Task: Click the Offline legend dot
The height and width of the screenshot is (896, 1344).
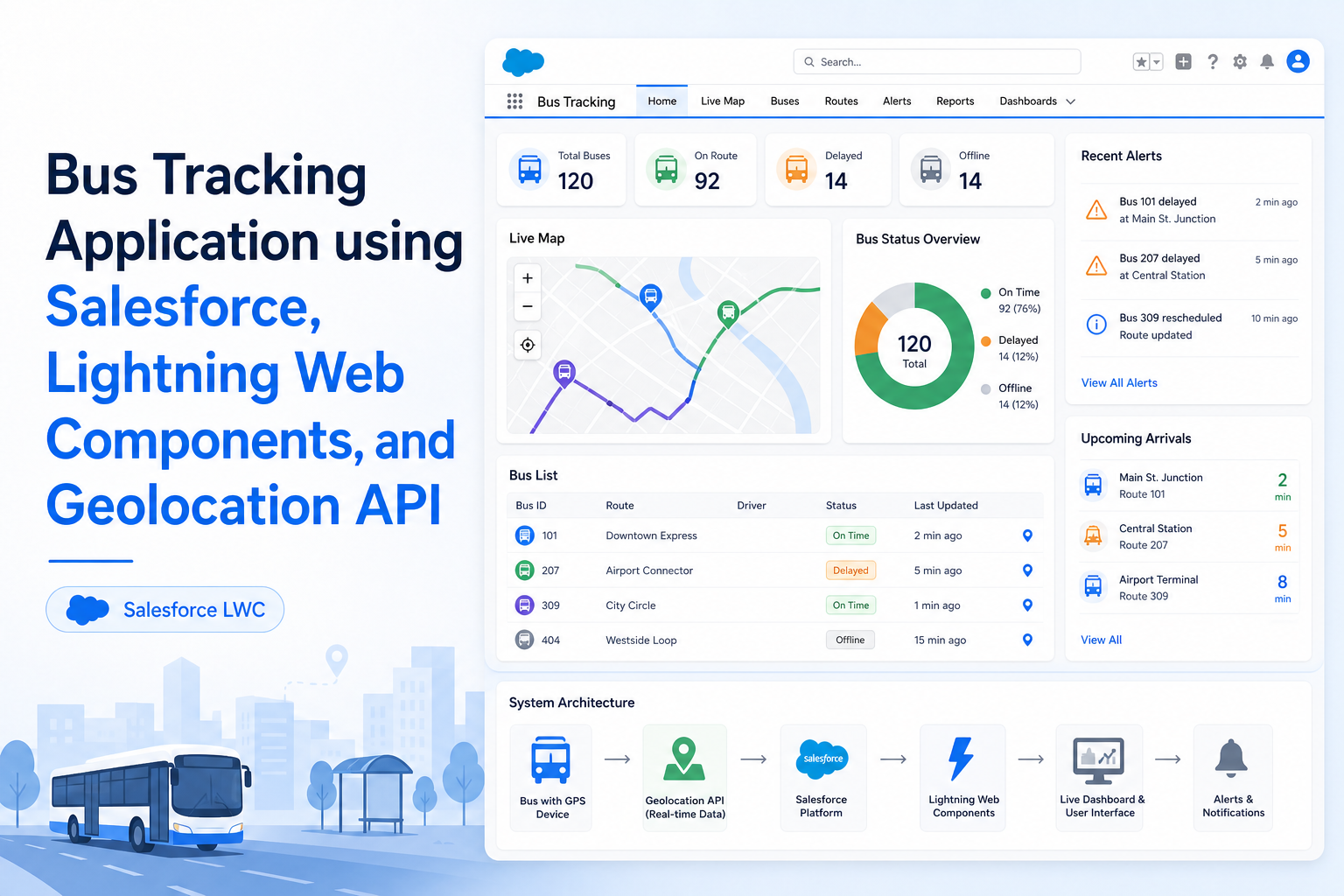Action: pos(986,388)
